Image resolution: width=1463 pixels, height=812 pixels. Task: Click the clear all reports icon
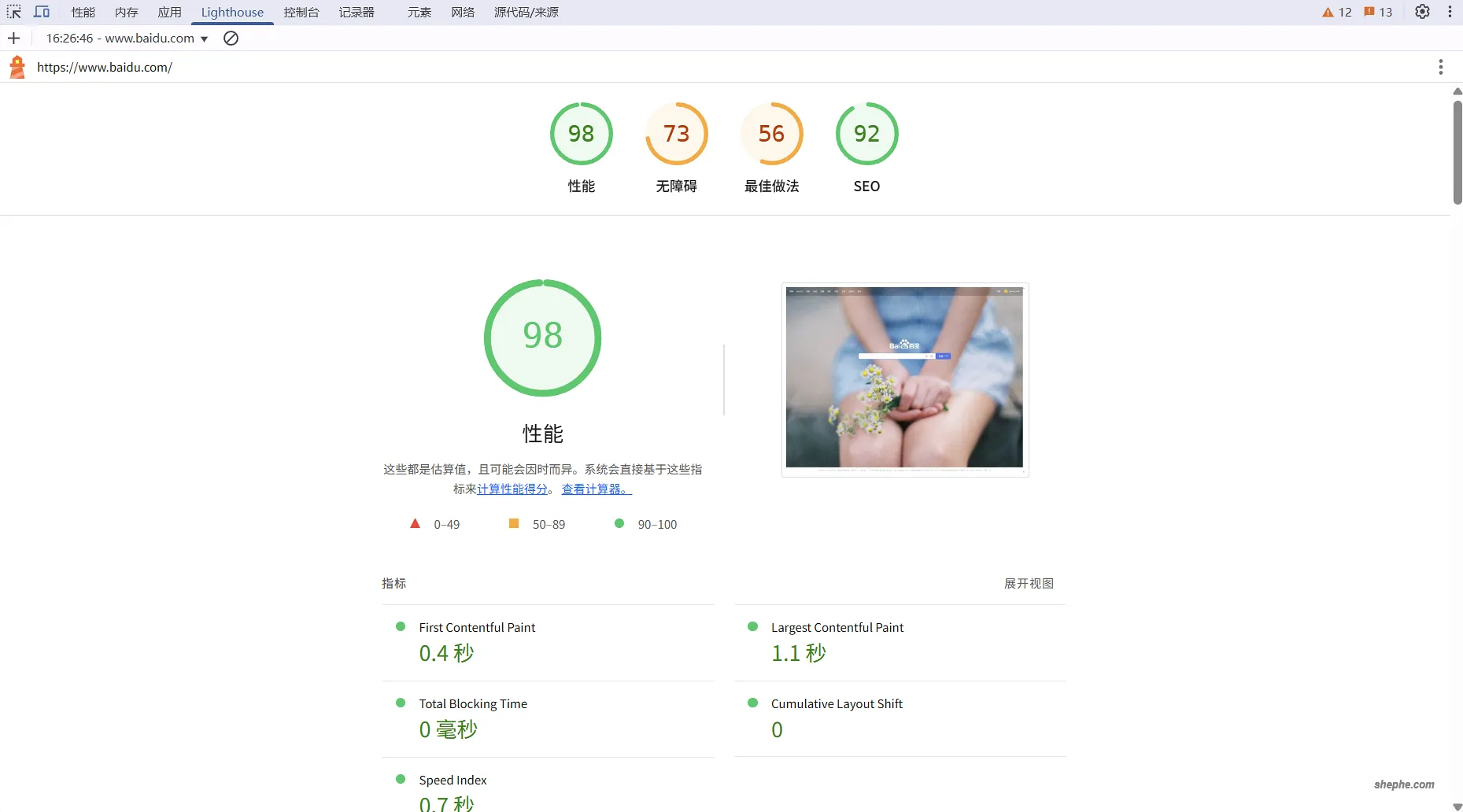[x=231, y=38]
